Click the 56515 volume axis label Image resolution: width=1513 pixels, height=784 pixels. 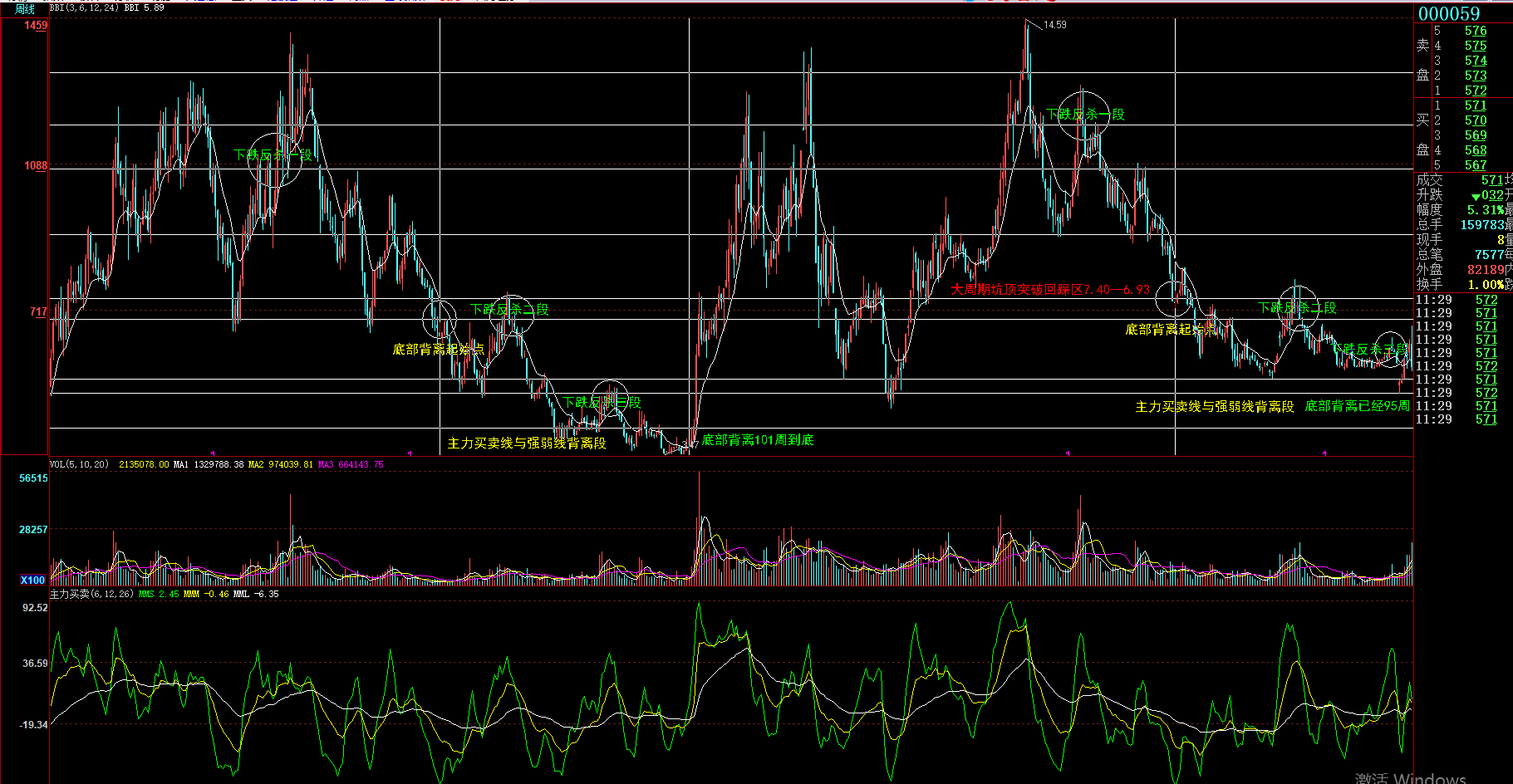[33, 479]
